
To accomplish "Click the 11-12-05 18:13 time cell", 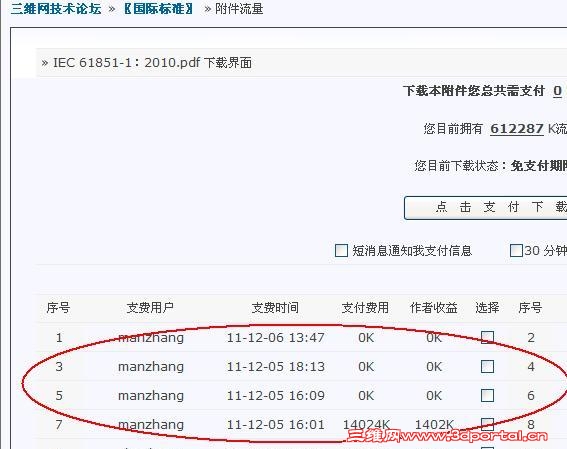I will click(276, 367).
